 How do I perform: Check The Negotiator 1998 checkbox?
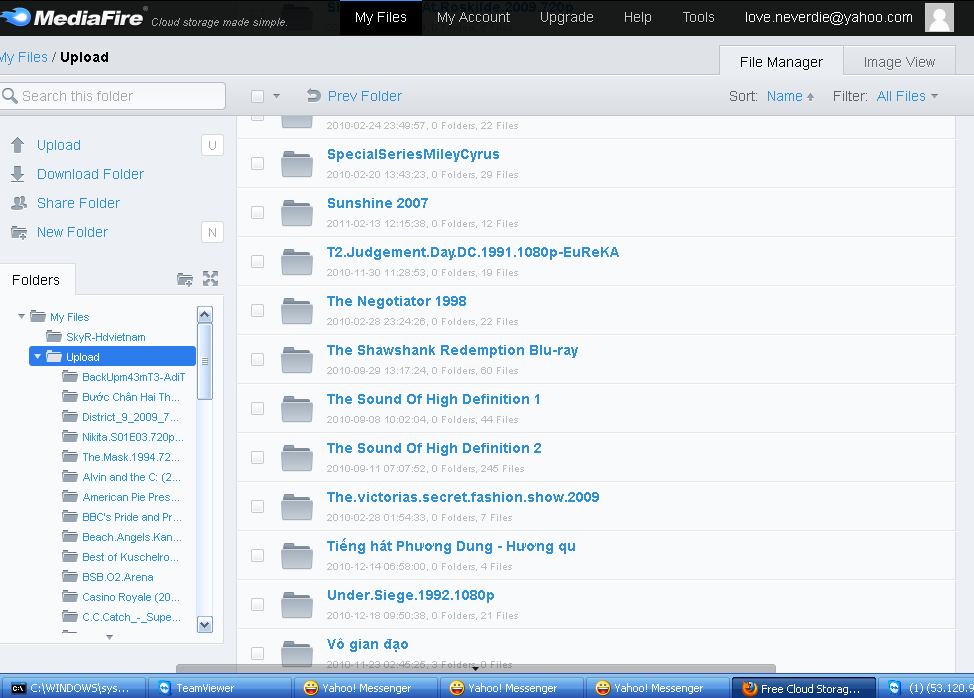tap(257, 310)
